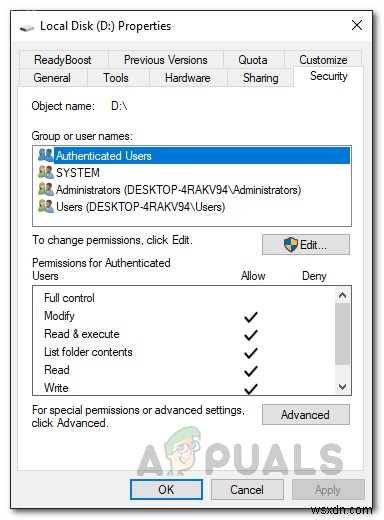Click the Users group icon

pos(45,206)
